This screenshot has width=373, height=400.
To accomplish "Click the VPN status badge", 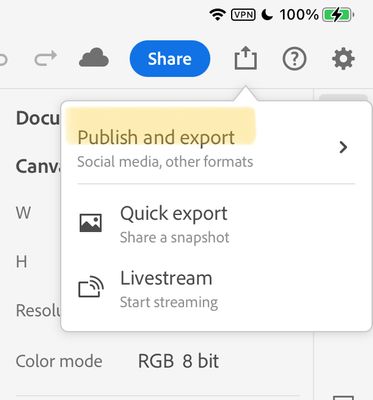I will pyautogui.click(x=243, y=15).
